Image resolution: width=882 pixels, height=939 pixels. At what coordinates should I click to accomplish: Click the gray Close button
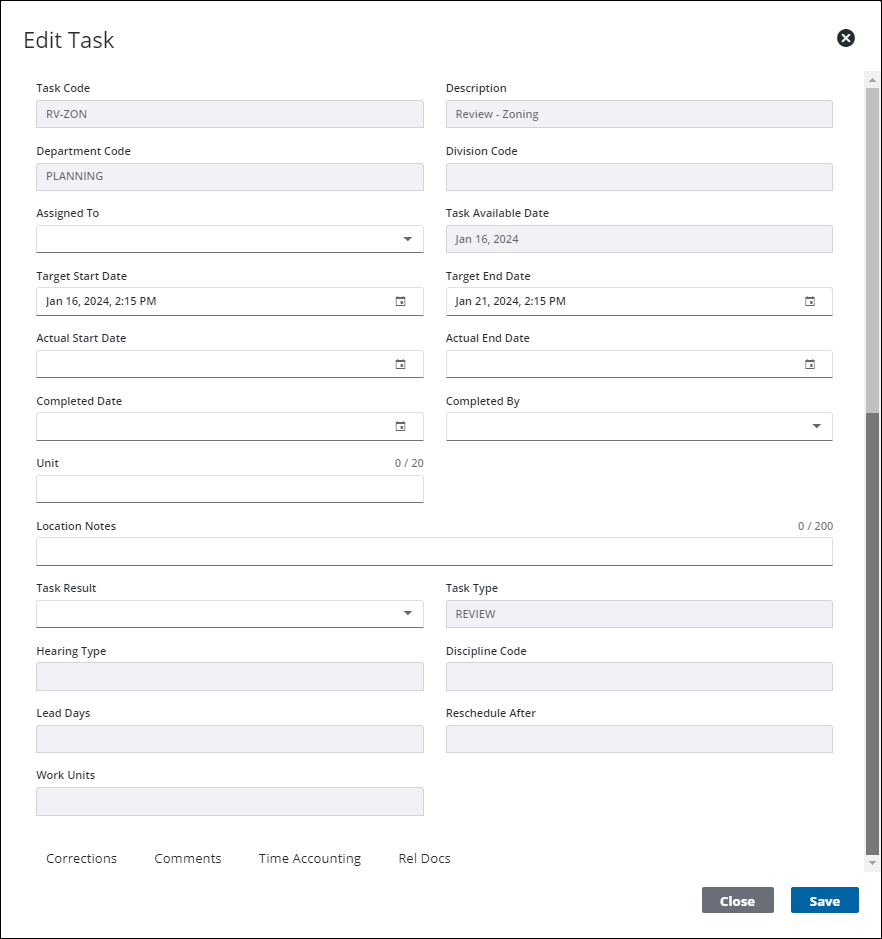pos(737,901)
